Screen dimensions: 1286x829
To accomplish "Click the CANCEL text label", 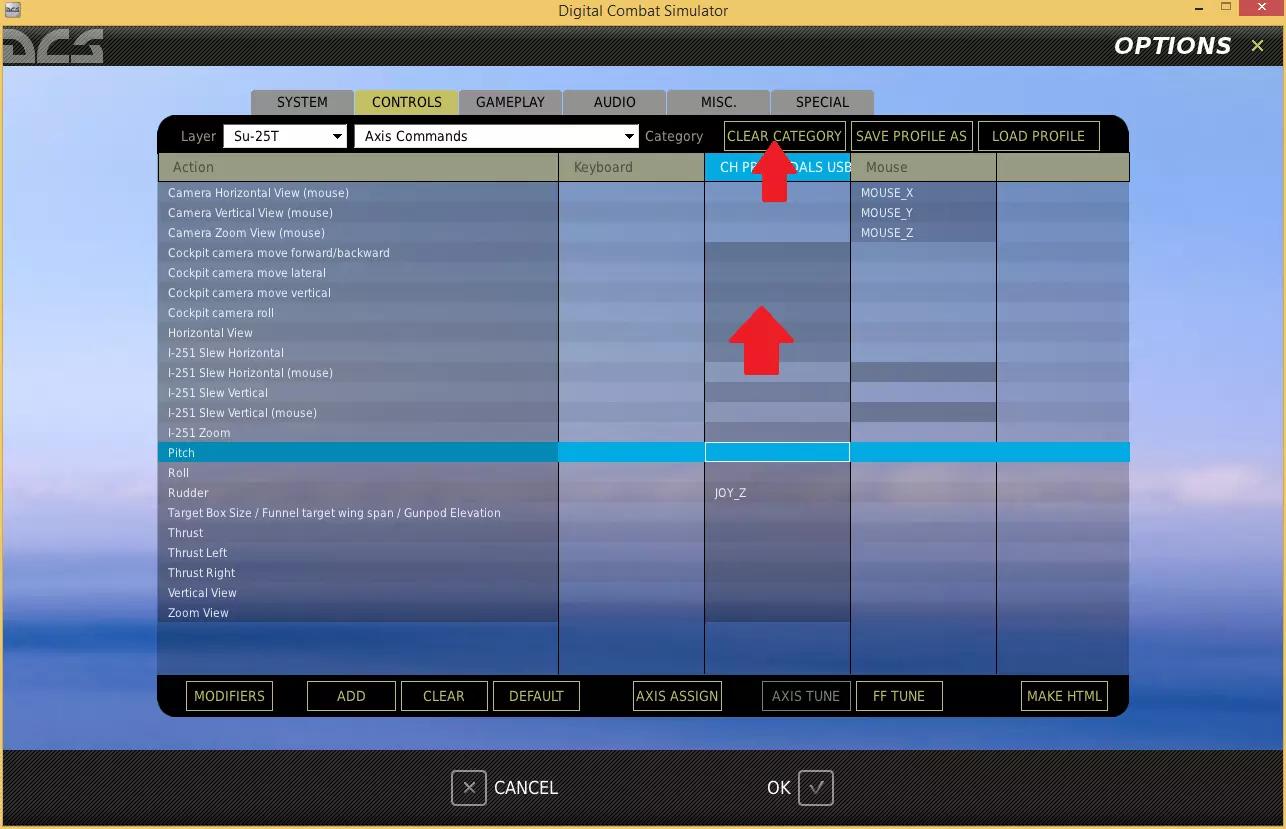I will click(x=526, y=788).
